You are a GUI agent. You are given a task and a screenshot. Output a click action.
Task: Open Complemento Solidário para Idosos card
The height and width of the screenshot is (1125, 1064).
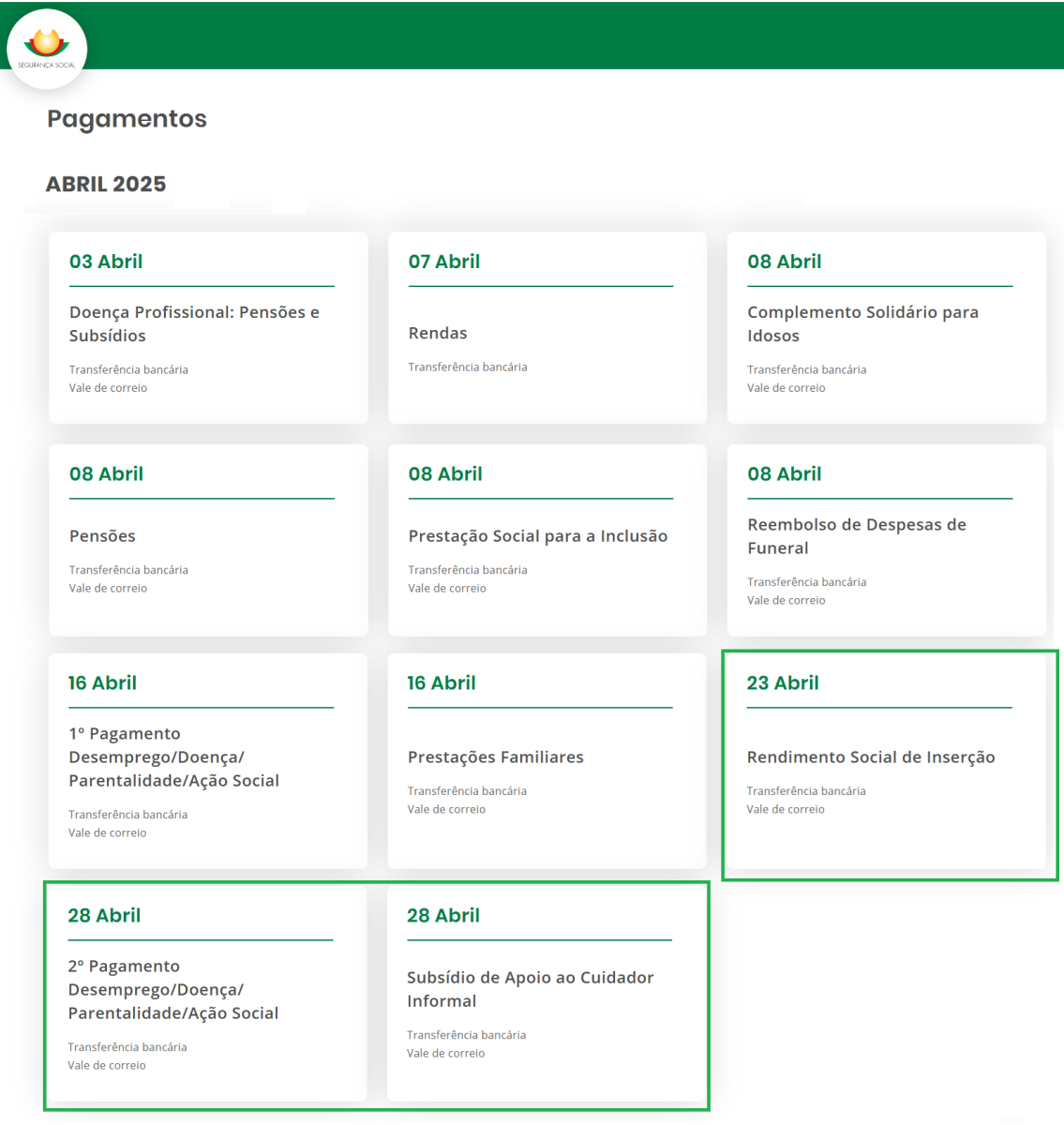[x=887, y=327]
